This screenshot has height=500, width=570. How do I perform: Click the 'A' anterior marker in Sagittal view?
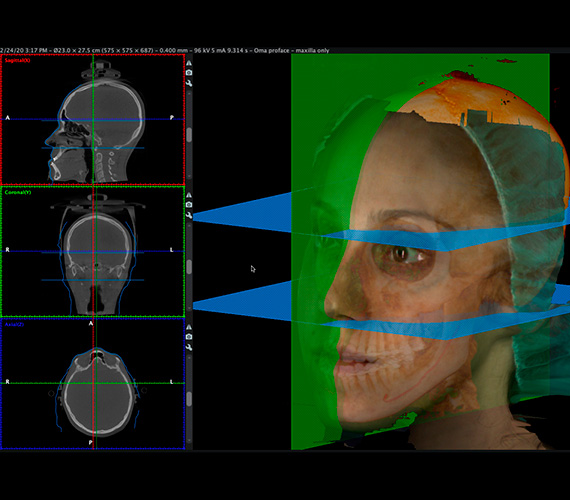(8, 118)
